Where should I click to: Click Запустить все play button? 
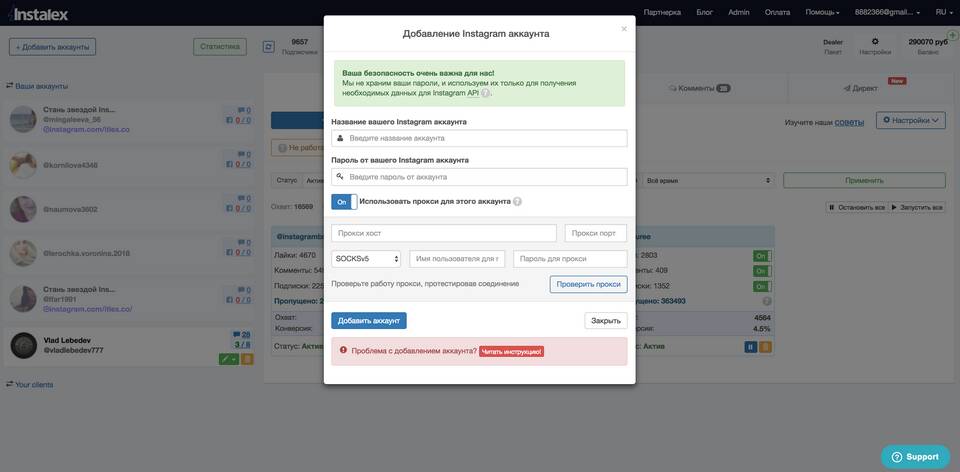click(917, 208)
